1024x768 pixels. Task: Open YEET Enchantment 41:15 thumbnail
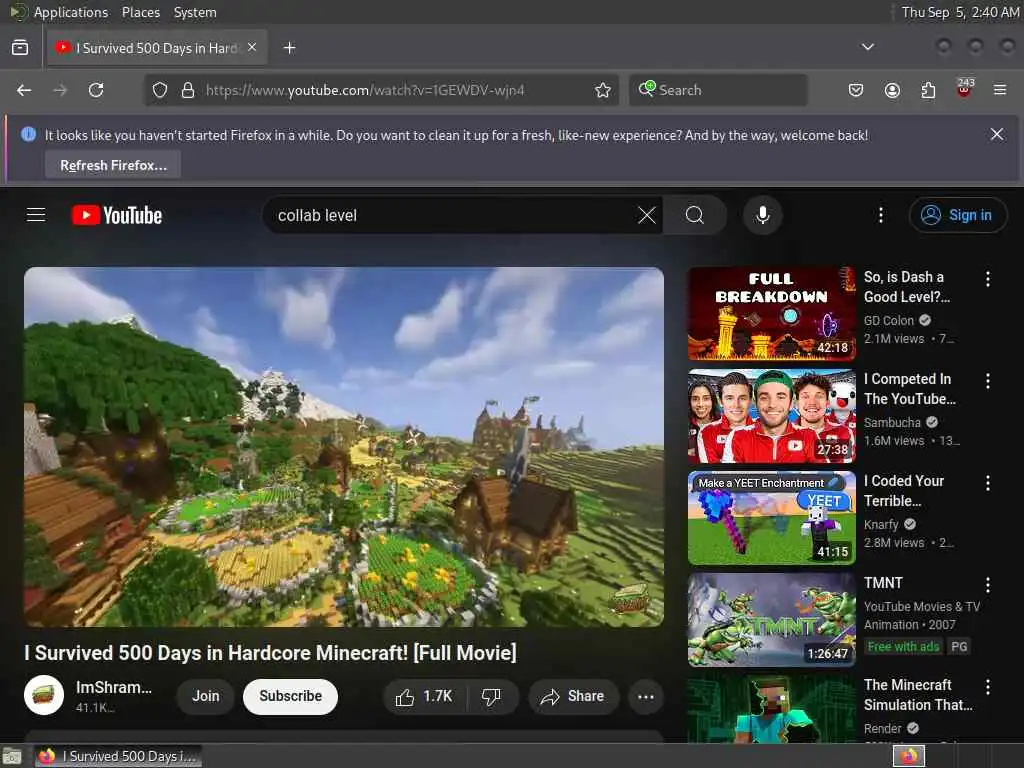point(771,518)
